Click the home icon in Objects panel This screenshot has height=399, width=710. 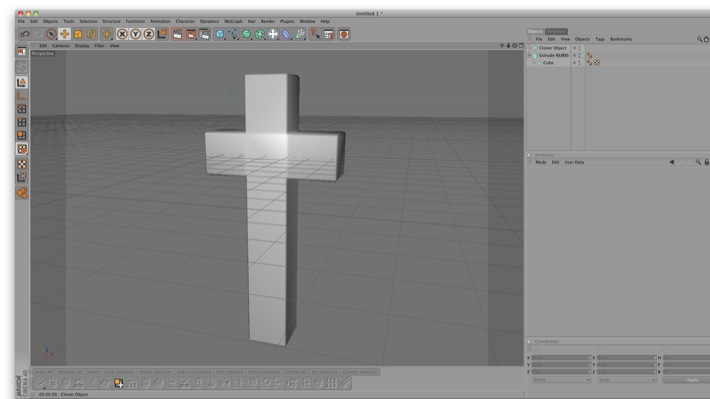coord(706,39)
